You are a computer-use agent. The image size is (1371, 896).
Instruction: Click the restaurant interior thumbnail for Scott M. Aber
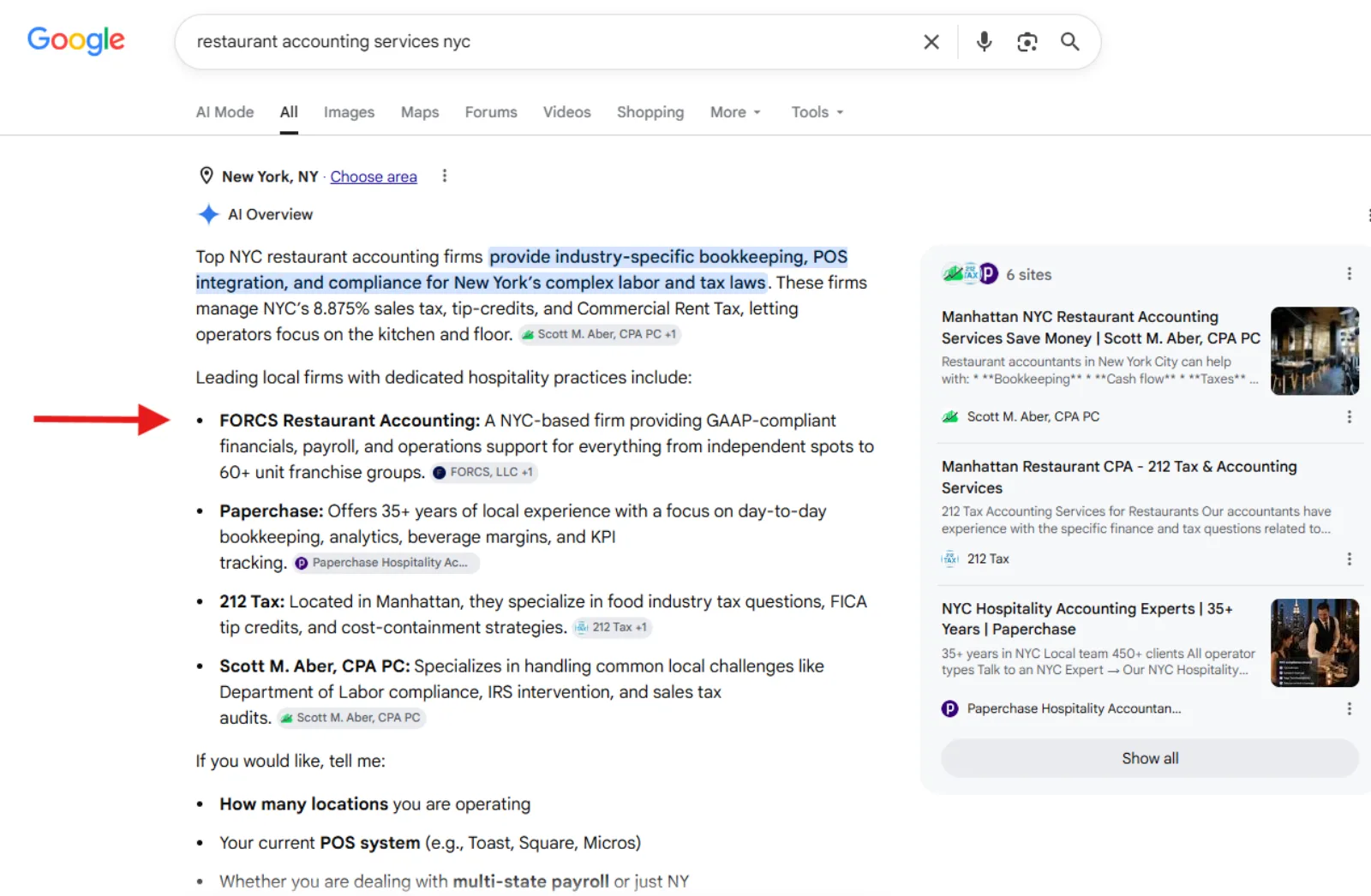pyautogui.click(x=1314, y=350)
